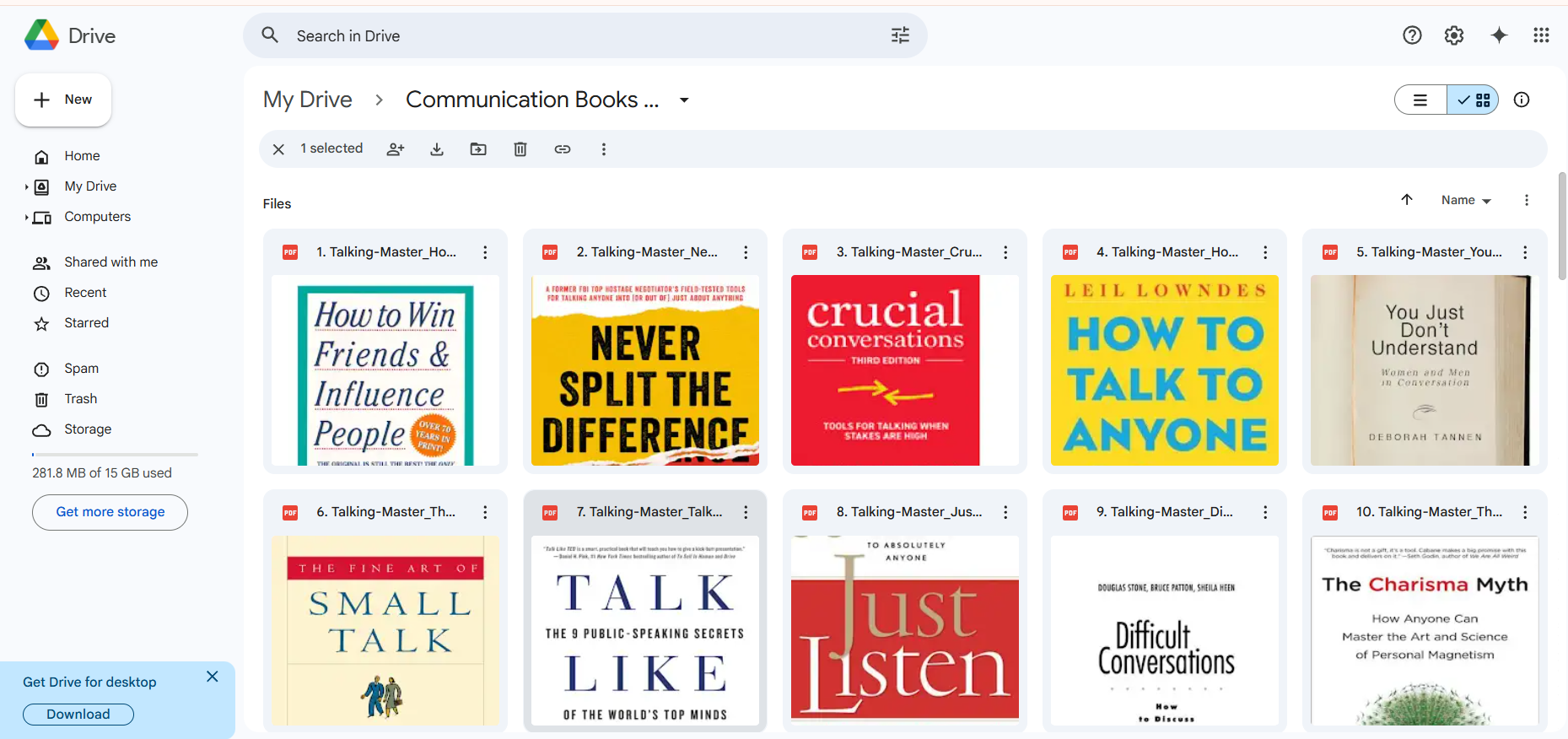Select How to Win Friends thumbnail
The width and height of the screenshot is (1568, 739).
click(385, 370)
